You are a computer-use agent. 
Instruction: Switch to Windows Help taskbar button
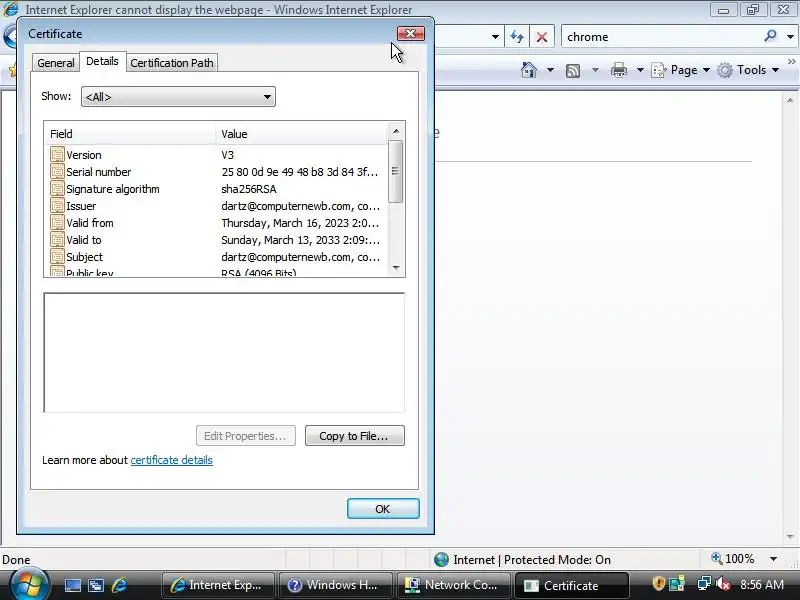(x=336, y=585)
